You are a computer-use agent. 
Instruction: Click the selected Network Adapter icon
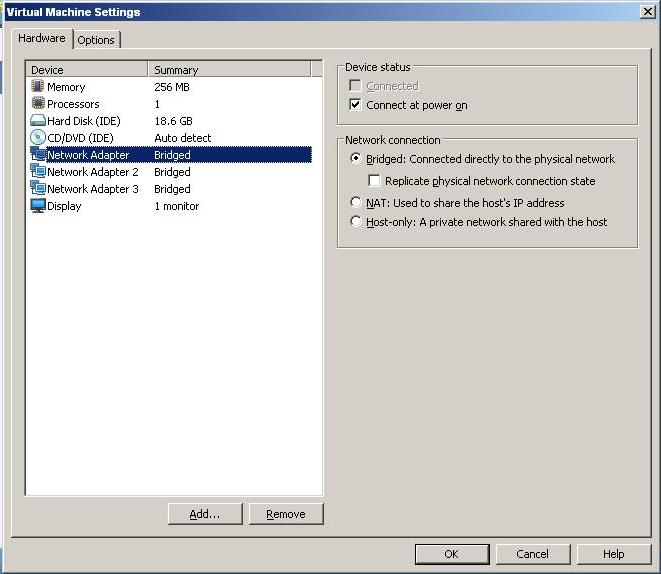click(x=38, y=154)
